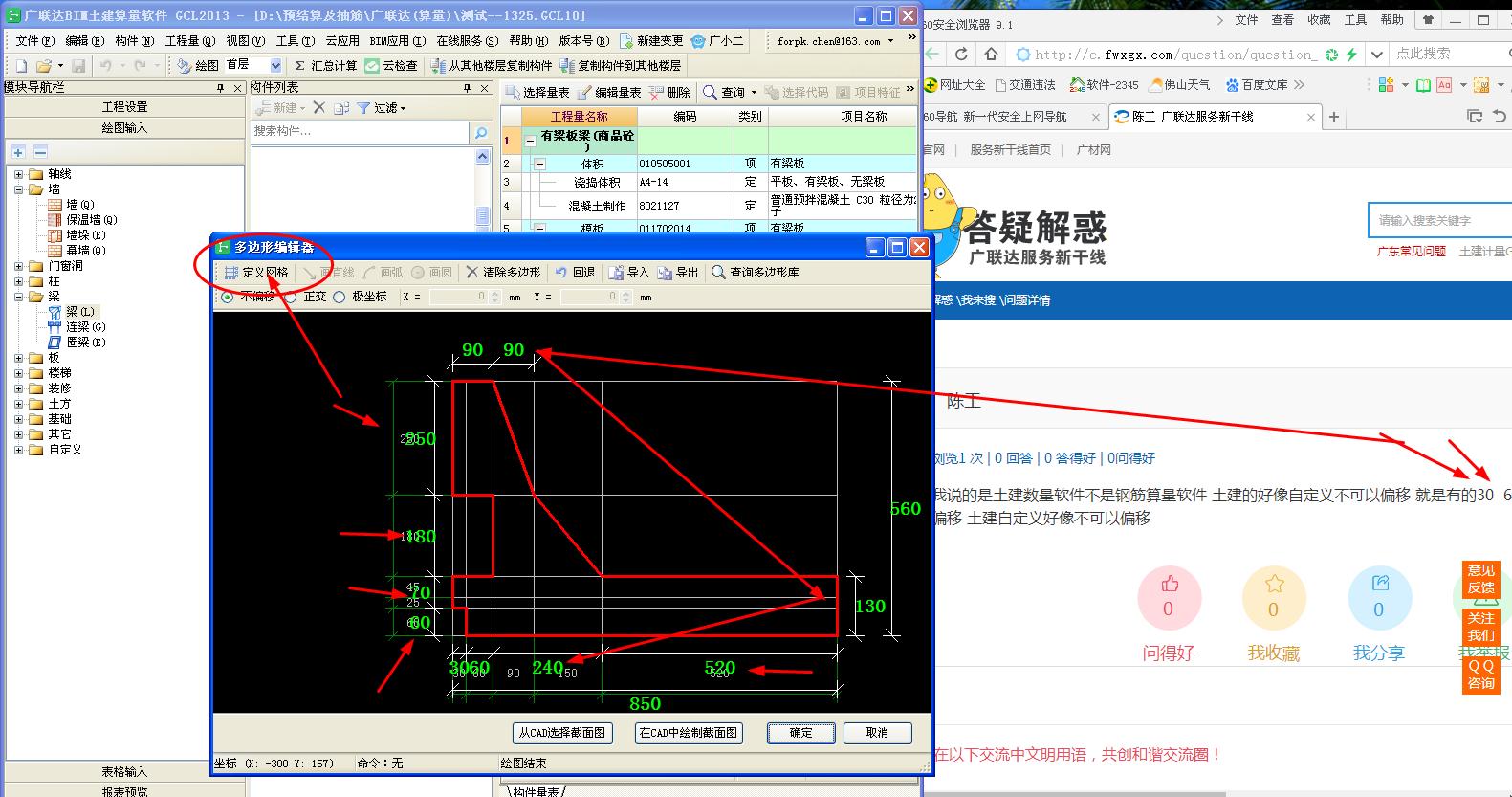This screenshot has height=797, width=1512.
Task: Click the 删除 icon in quantity table toolbar
Action: click(656, 92)
